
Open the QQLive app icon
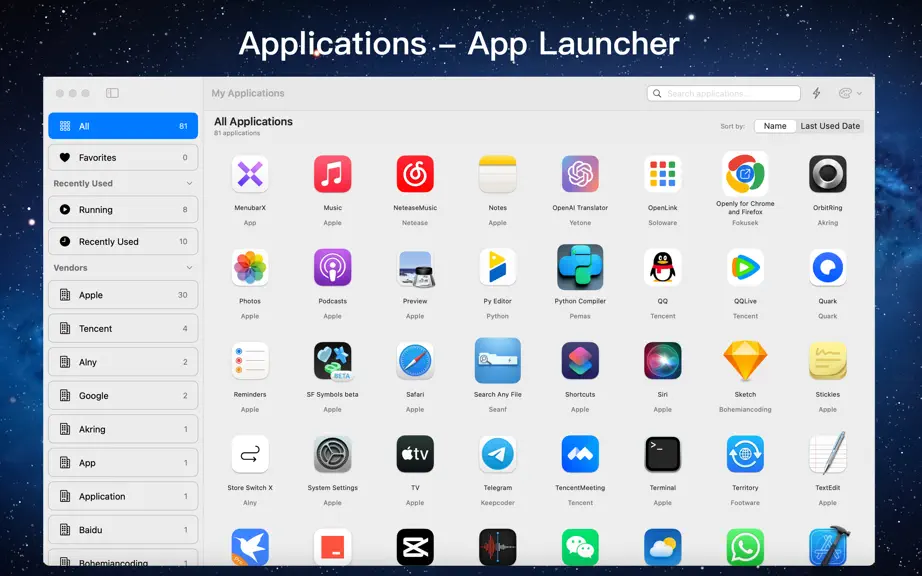click(x=745, y=267)
